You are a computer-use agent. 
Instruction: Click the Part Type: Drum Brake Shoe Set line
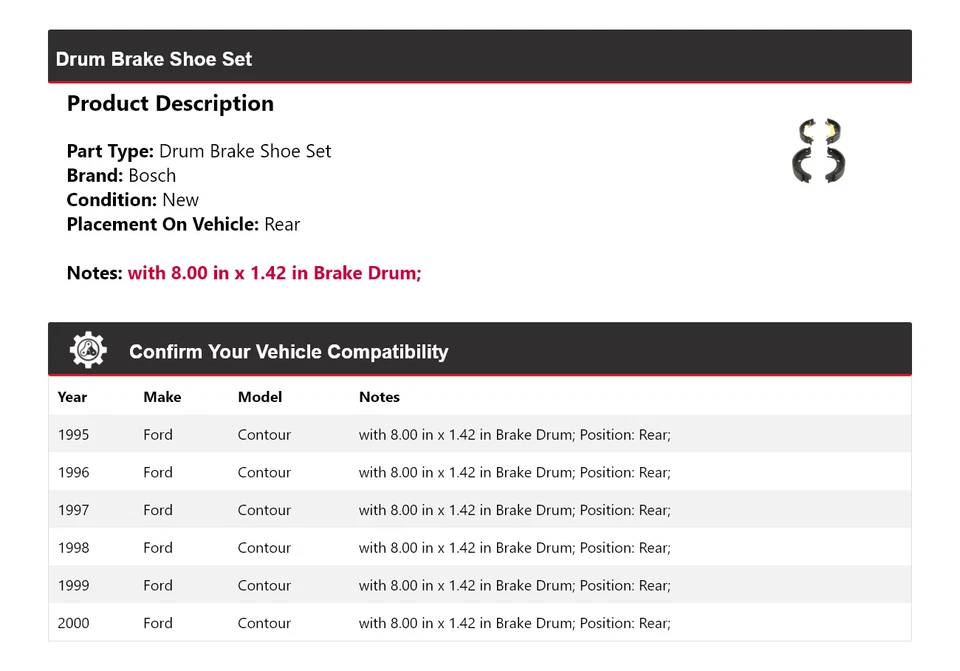[x=199, y=152]
